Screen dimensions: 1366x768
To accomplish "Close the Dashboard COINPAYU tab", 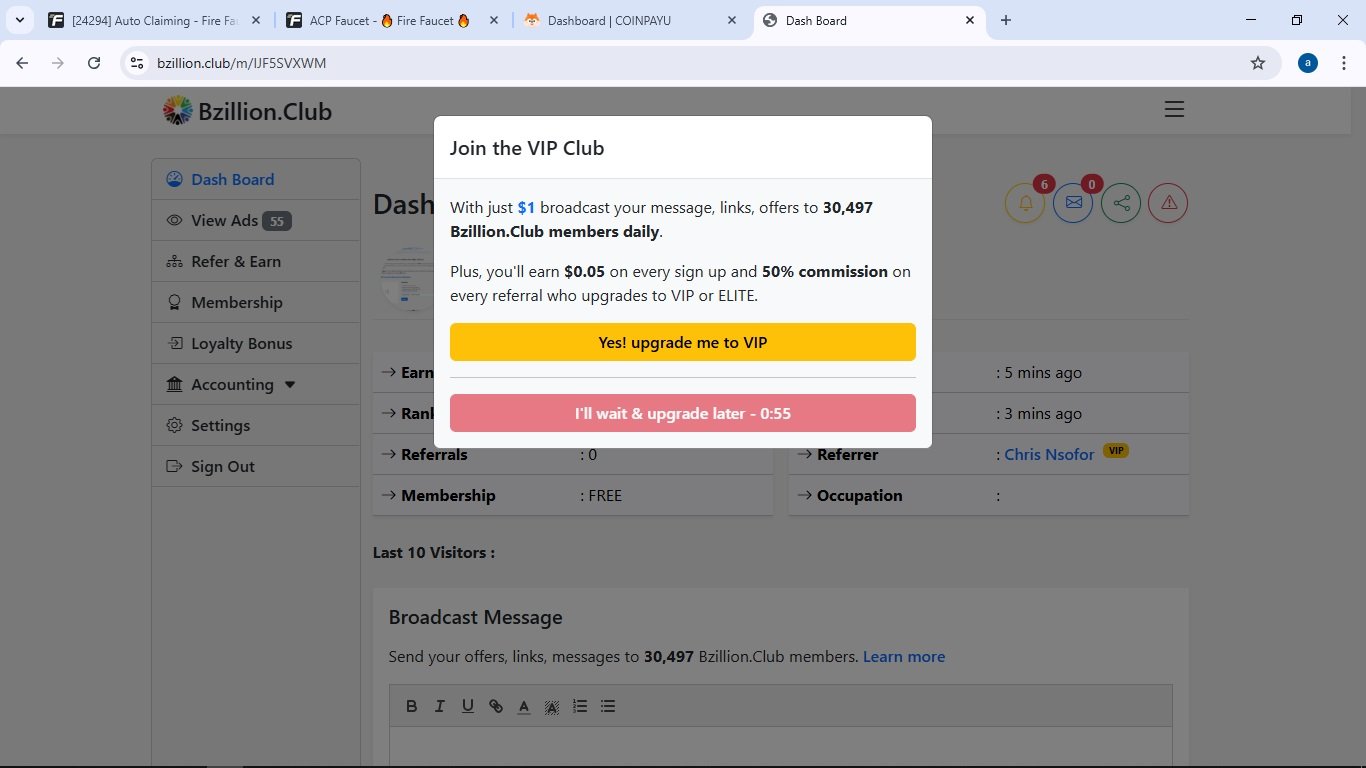I will pos(732,20).
